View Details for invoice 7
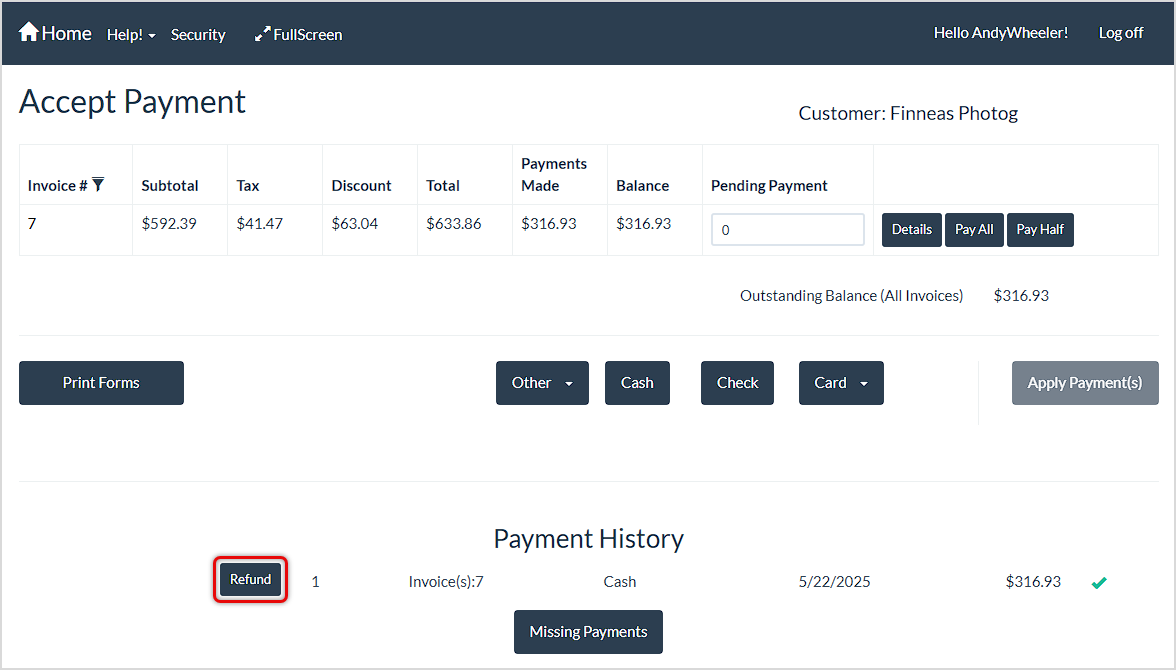Image resolution: width=1176 pixels, height=670 pixels. click(911, 229)
